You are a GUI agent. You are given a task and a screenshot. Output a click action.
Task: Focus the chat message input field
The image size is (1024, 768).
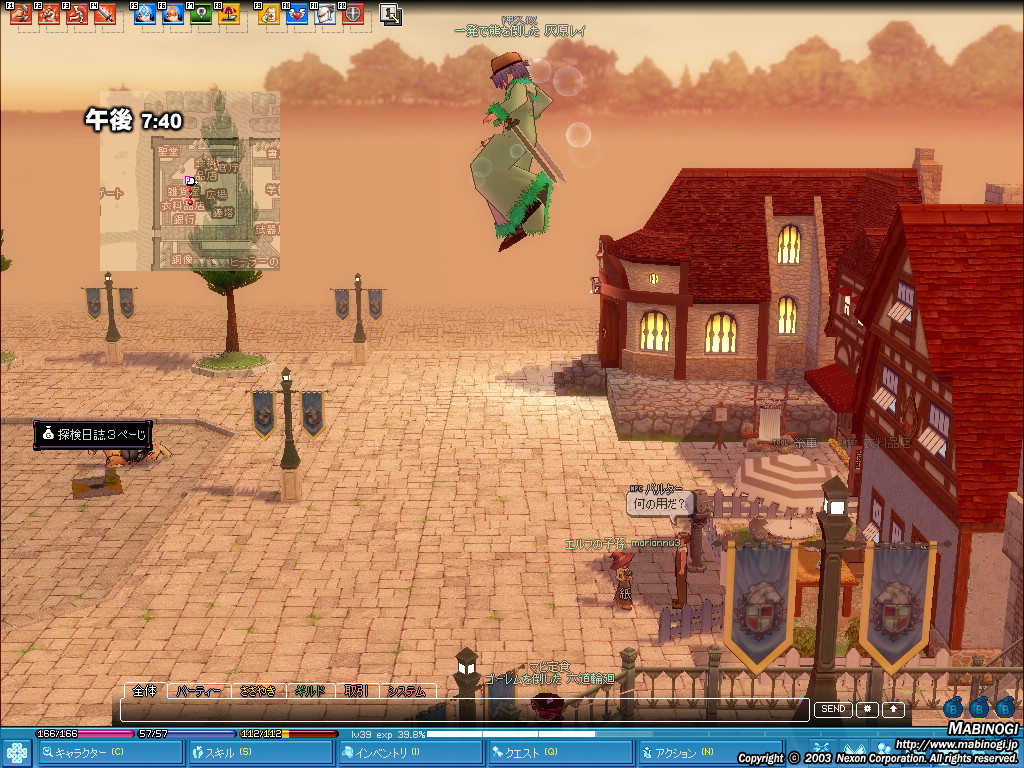[x=465, y=709]
